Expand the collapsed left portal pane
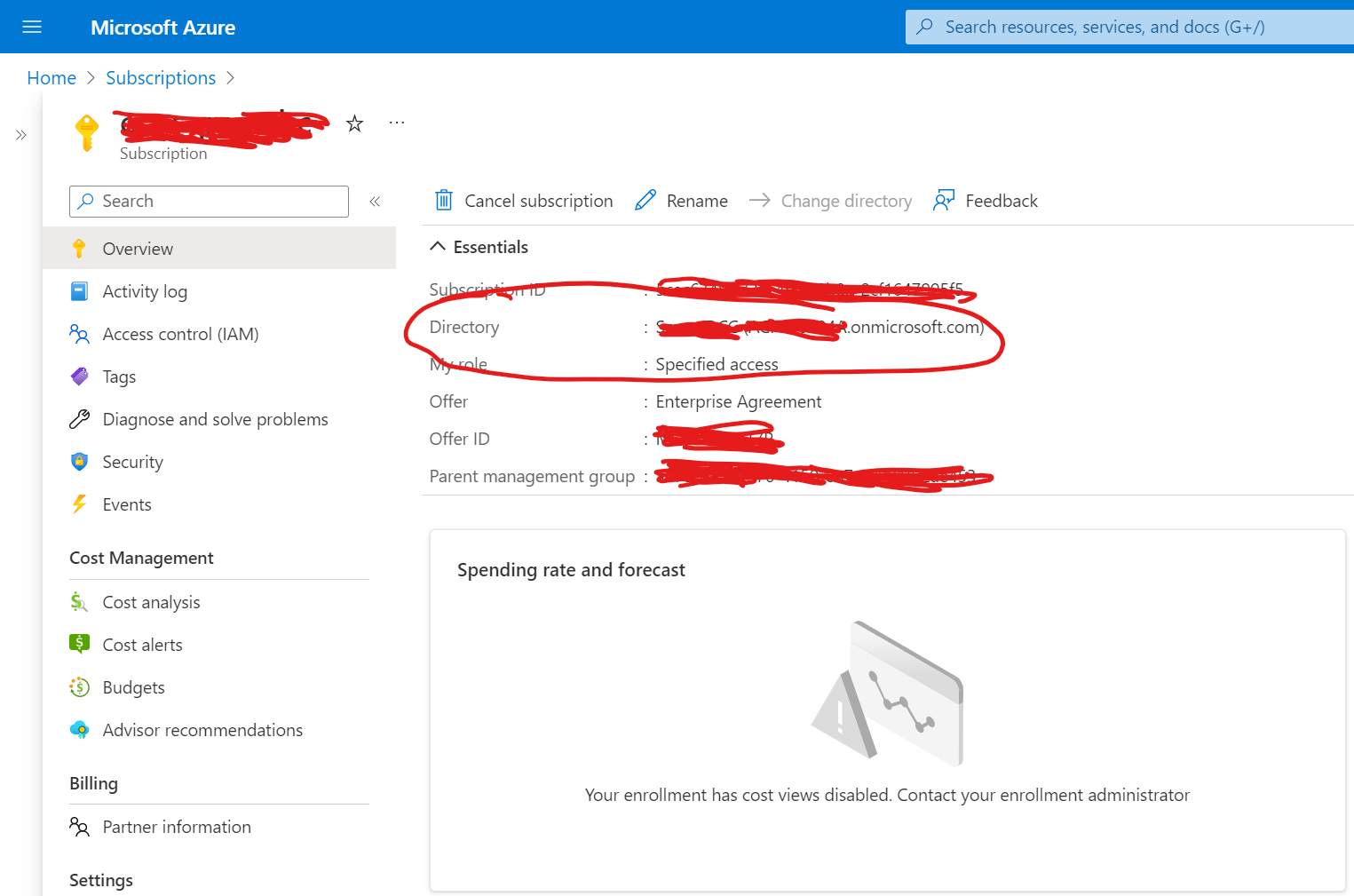1354x896 pixels. 21,135
